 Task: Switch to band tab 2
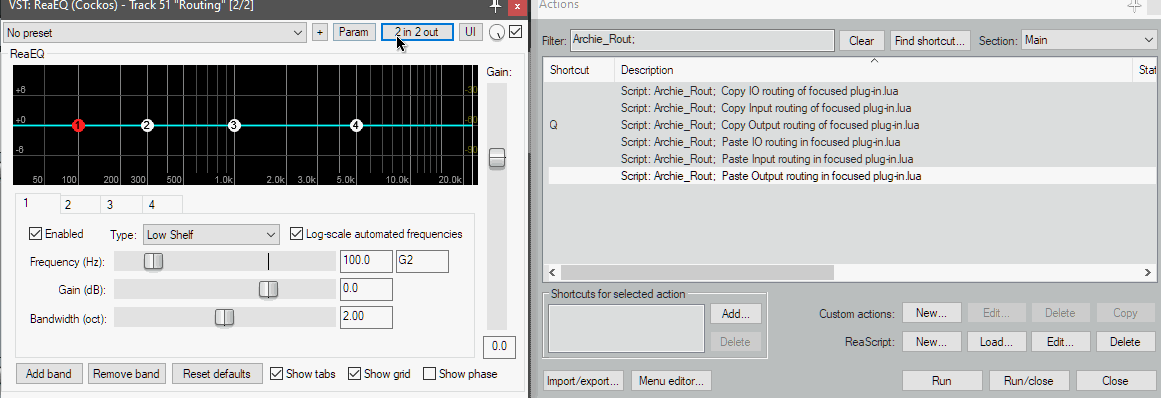(79, 205)
